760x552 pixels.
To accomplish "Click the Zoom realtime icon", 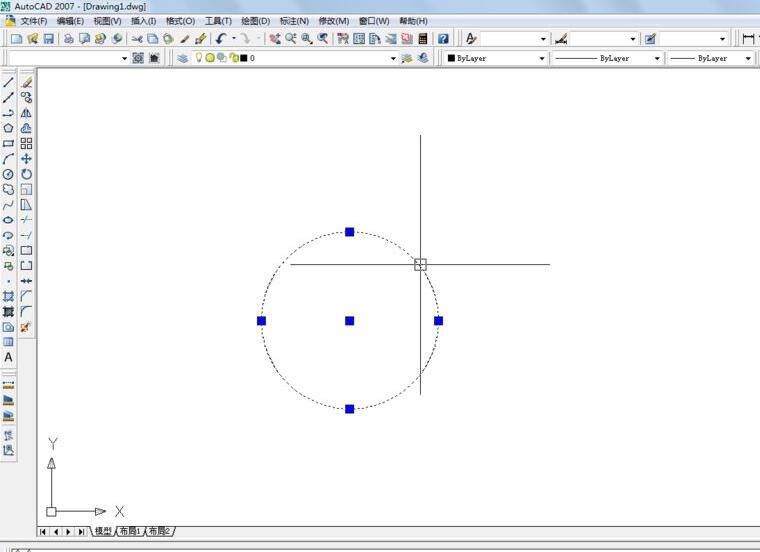I will 291,39.
